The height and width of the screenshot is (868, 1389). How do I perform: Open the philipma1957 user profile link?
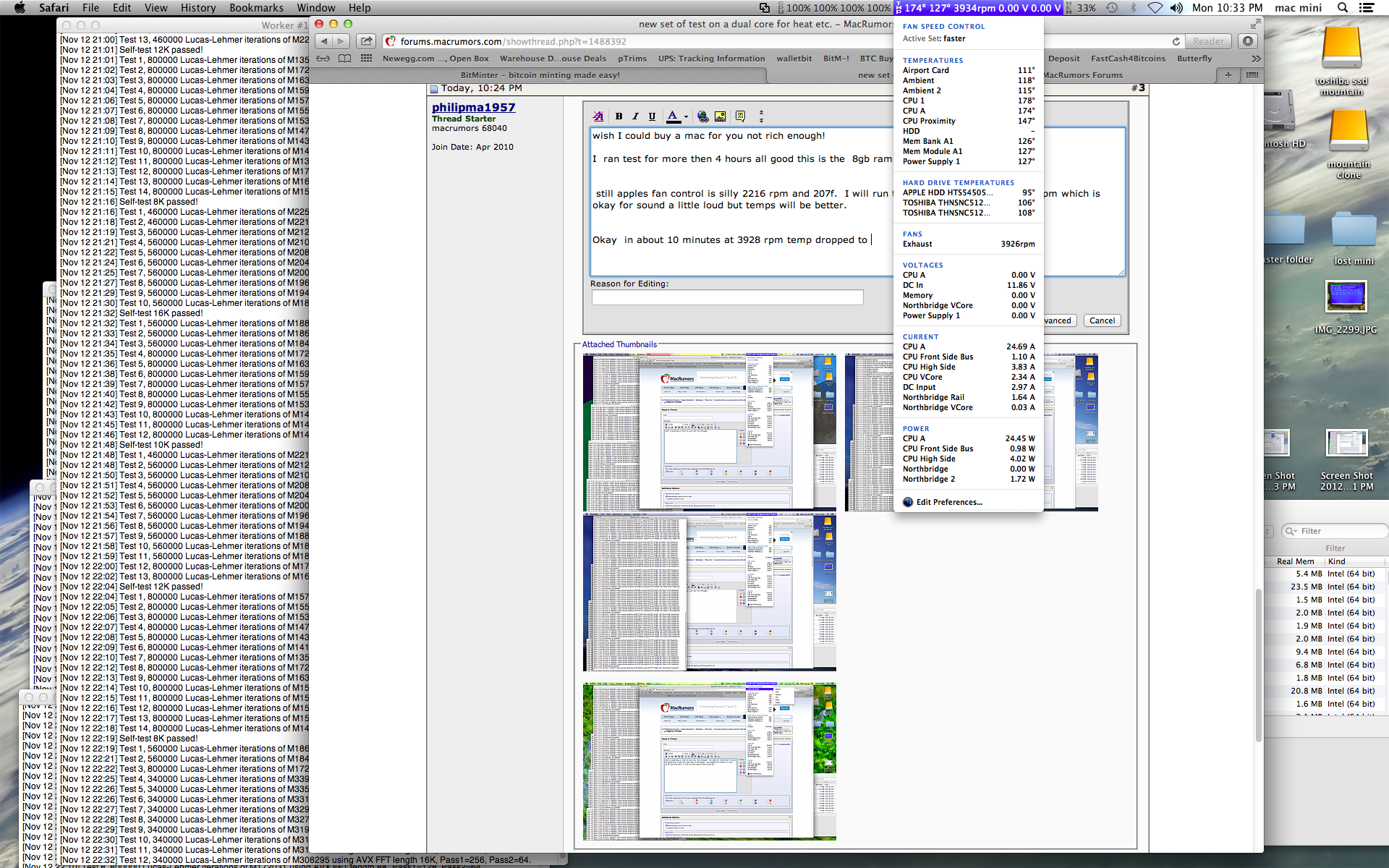pos(473,107)
